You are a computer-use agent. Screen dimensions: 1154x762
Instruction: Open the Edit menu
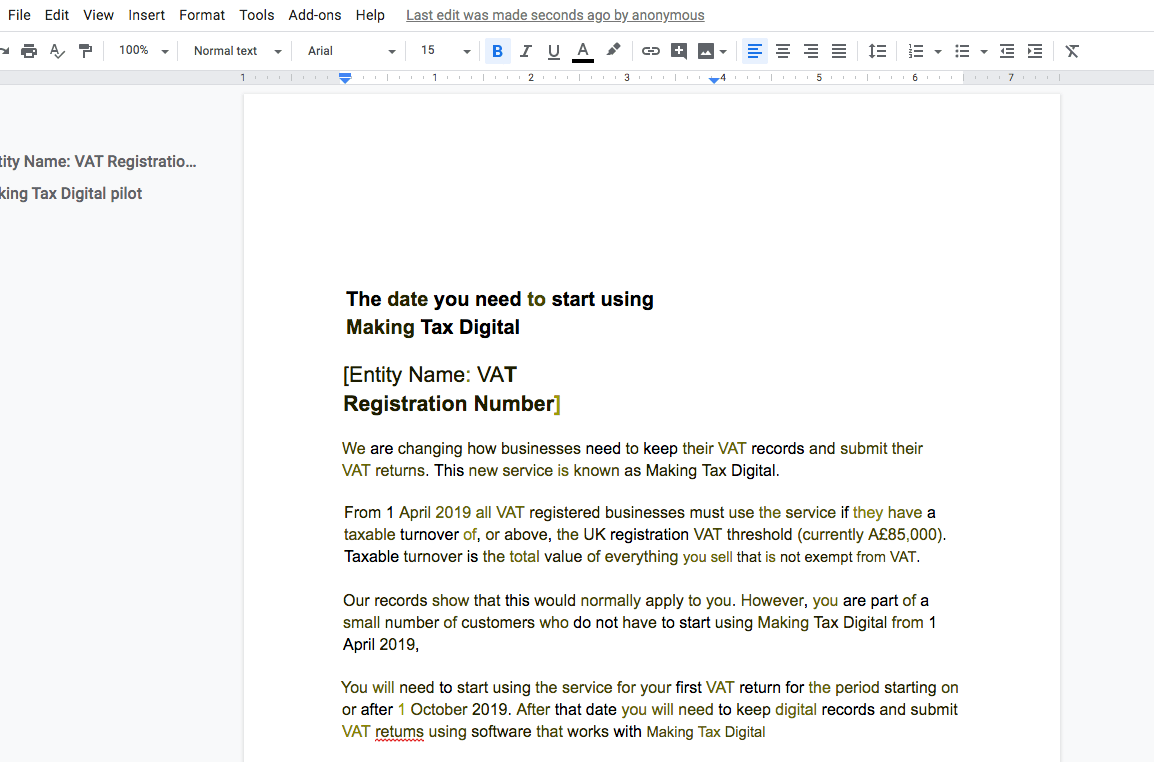(57, 15)
